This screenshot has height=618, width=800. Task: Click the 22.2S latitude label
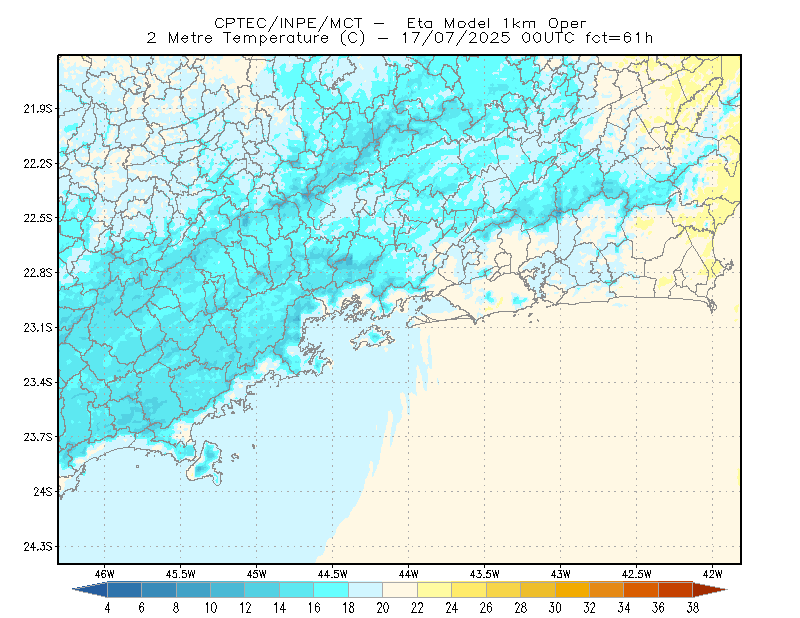click(x=37, y=163)
